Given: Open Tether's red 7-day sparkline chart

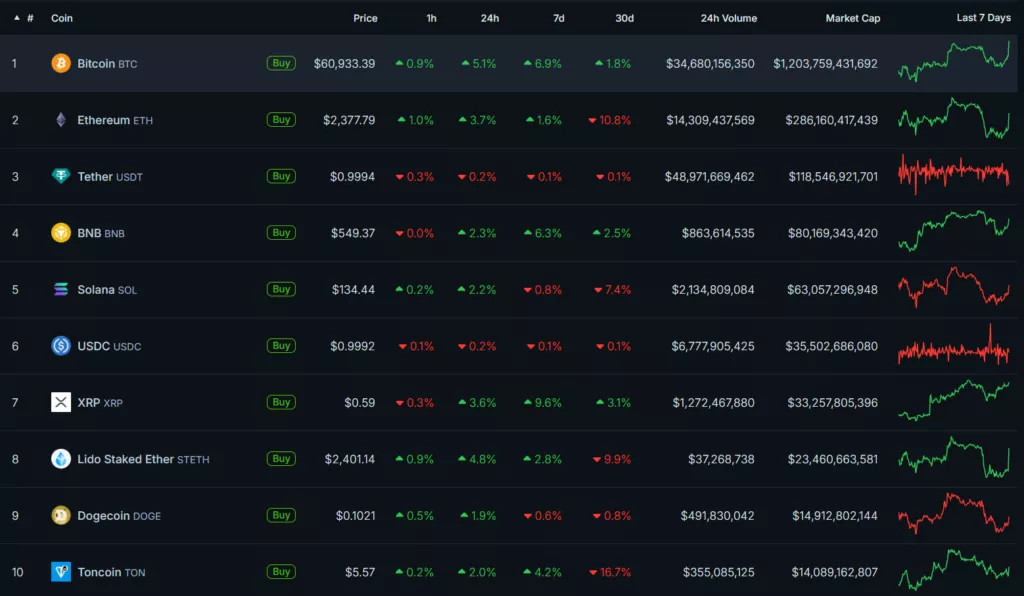Looking at the screenshot, I should 954,173.
